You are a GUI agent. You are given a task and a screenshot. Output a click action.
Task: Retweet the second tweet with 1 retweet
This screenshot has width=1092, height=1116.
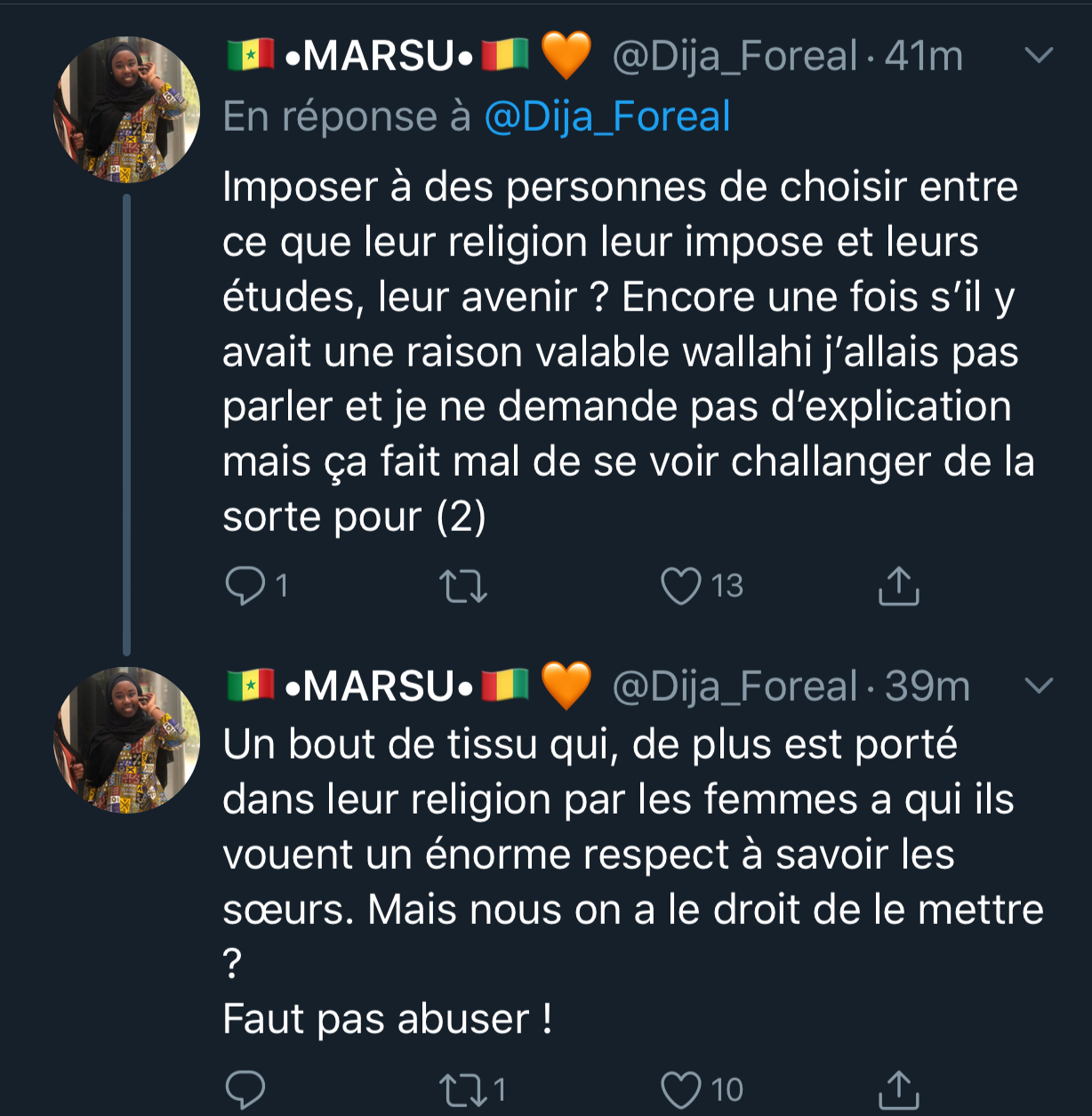click(x=463, y=1089)
